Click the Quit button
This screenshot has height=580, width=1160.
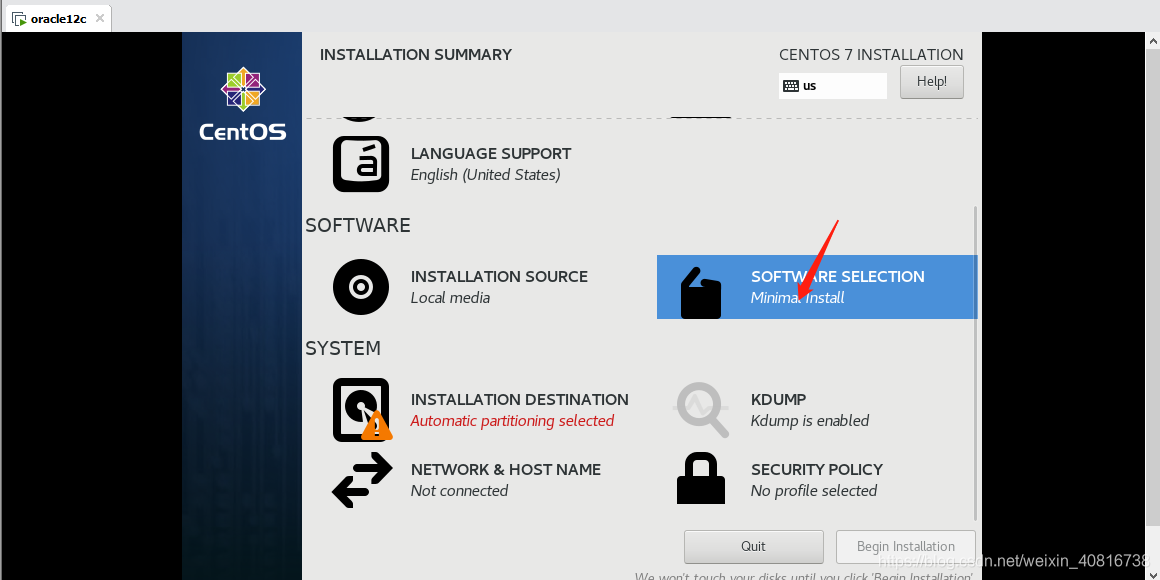click(753, 547)
